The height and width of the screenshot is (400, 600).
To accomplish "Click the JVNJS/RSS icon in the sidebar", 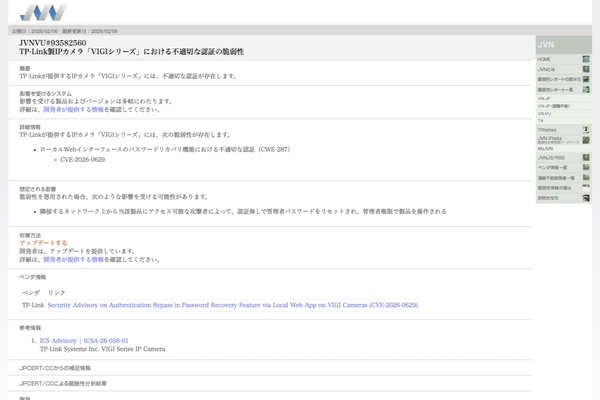I will [586, 157].
